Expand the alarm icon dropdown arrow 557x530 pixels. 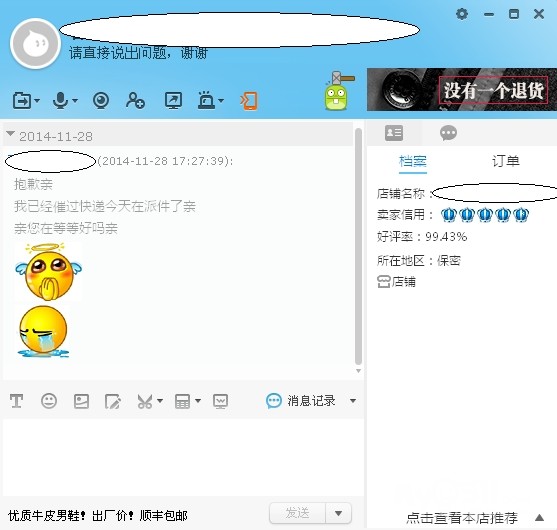click(221, 101)
